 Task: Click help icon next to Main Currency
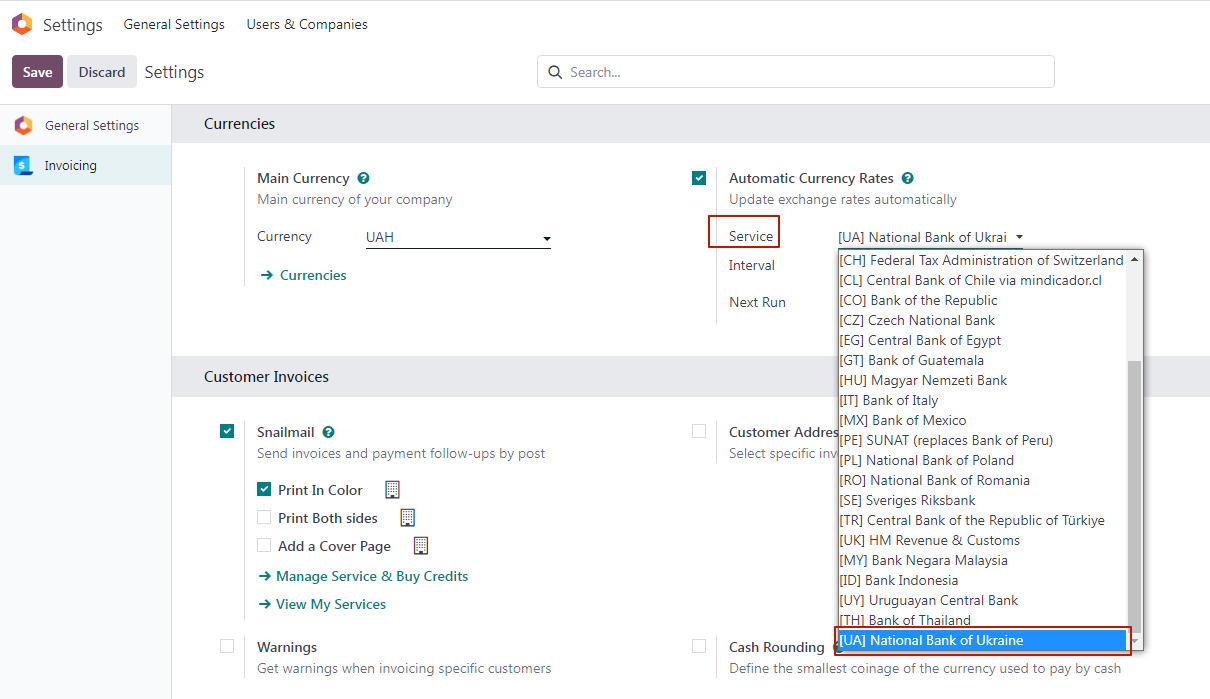click(x=363, y=179)
